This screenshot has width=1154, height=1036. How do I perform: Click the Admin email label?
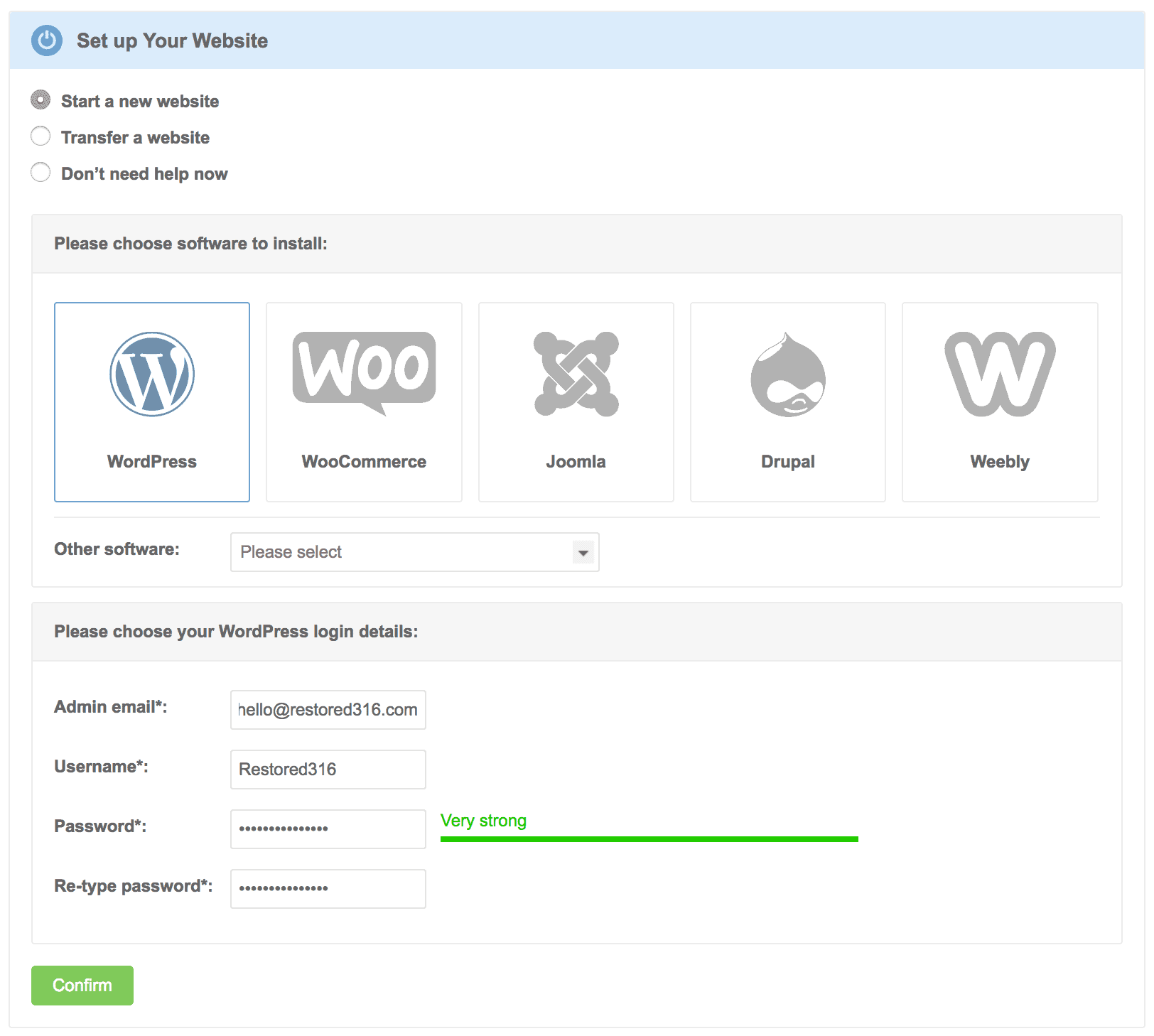pos(111,707)
